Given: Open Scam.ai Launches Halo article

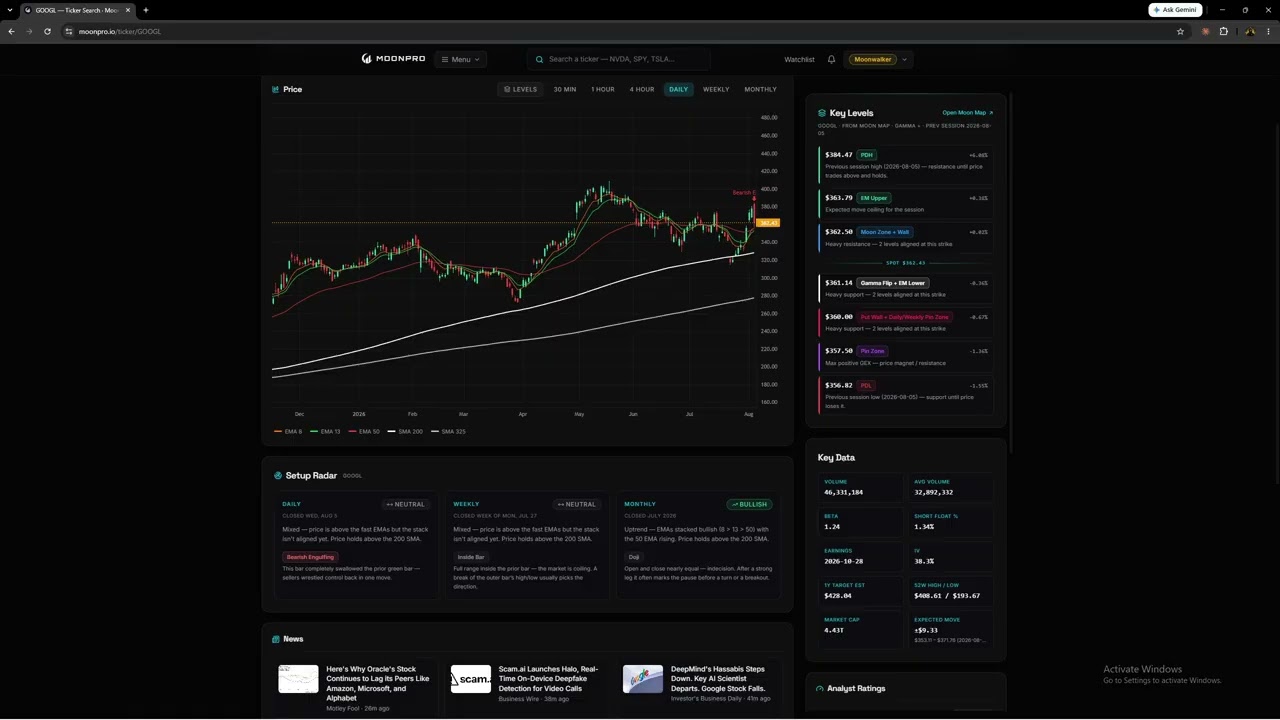Looking at the screenshot, I should pos(548,678).
